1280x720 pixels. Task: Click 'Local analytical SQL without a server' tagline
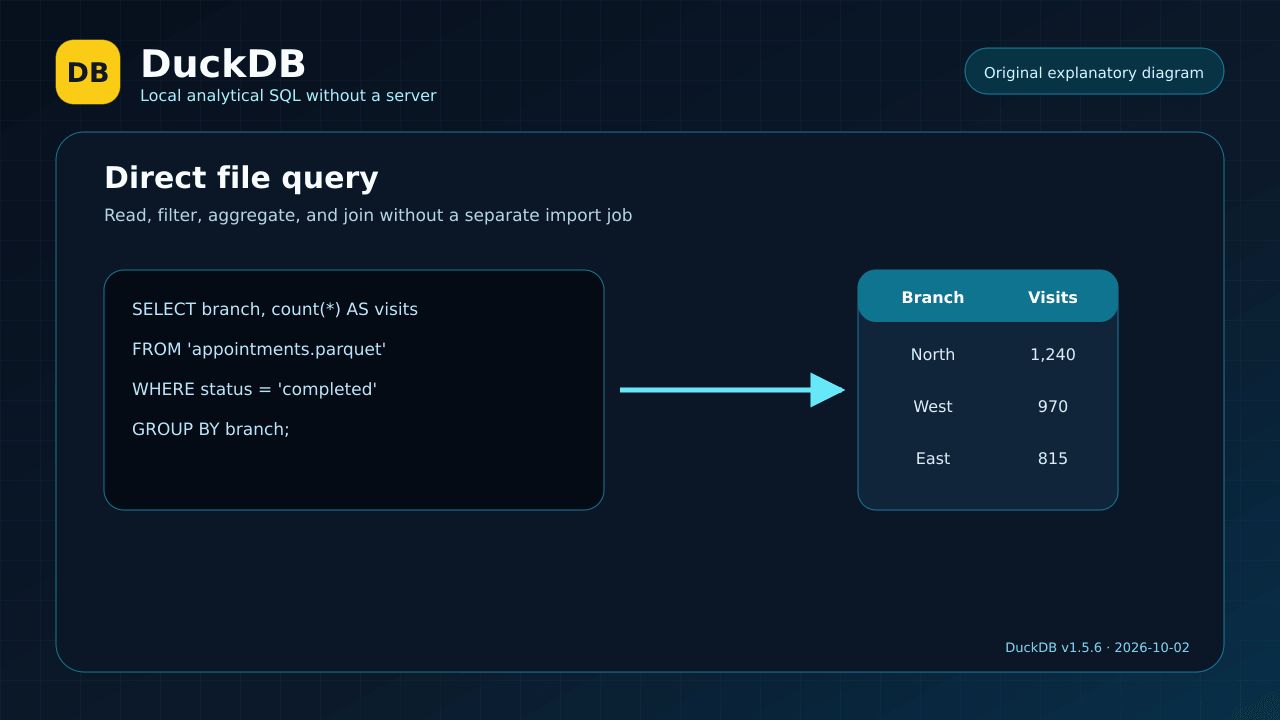pos(288,96)
